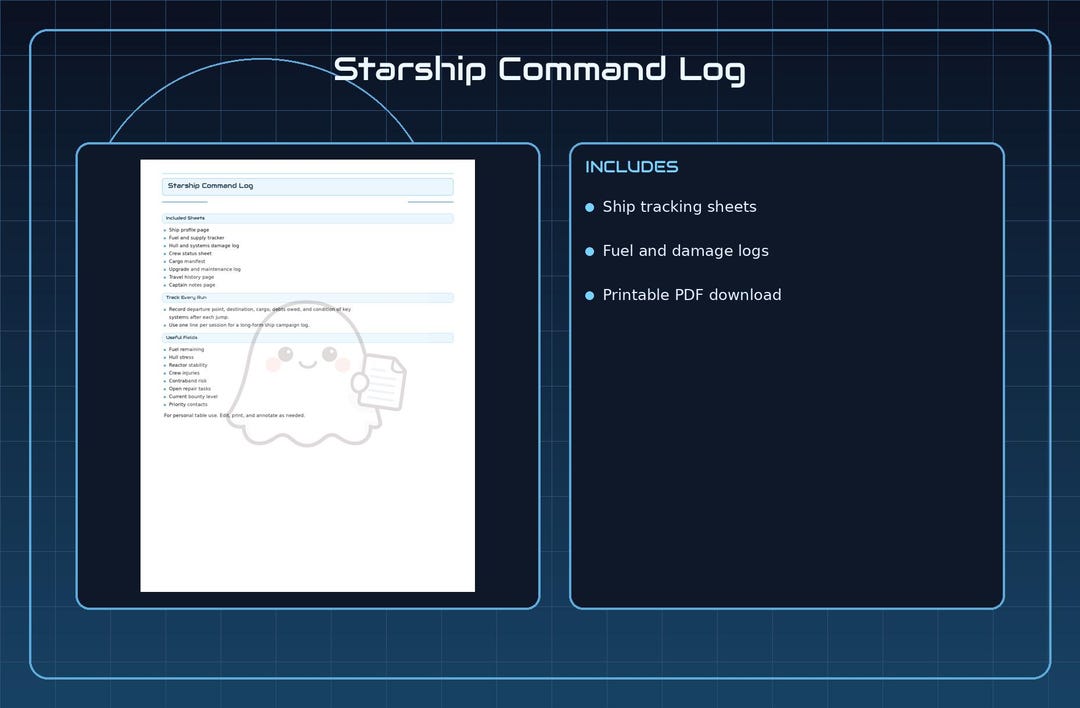Viewport: 1080px width, 708px height.
Task: Open the white PDF preview page
Action: click(307, 375)
